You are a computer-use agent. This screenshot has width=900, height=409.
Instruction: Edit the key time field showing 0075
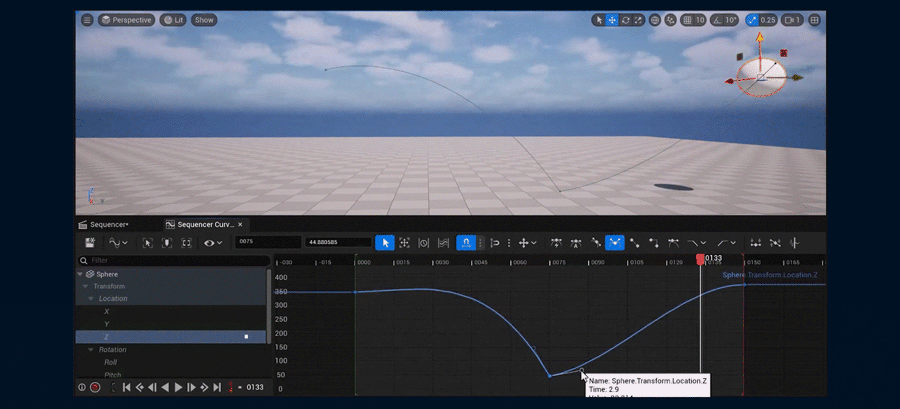(268, 243)
